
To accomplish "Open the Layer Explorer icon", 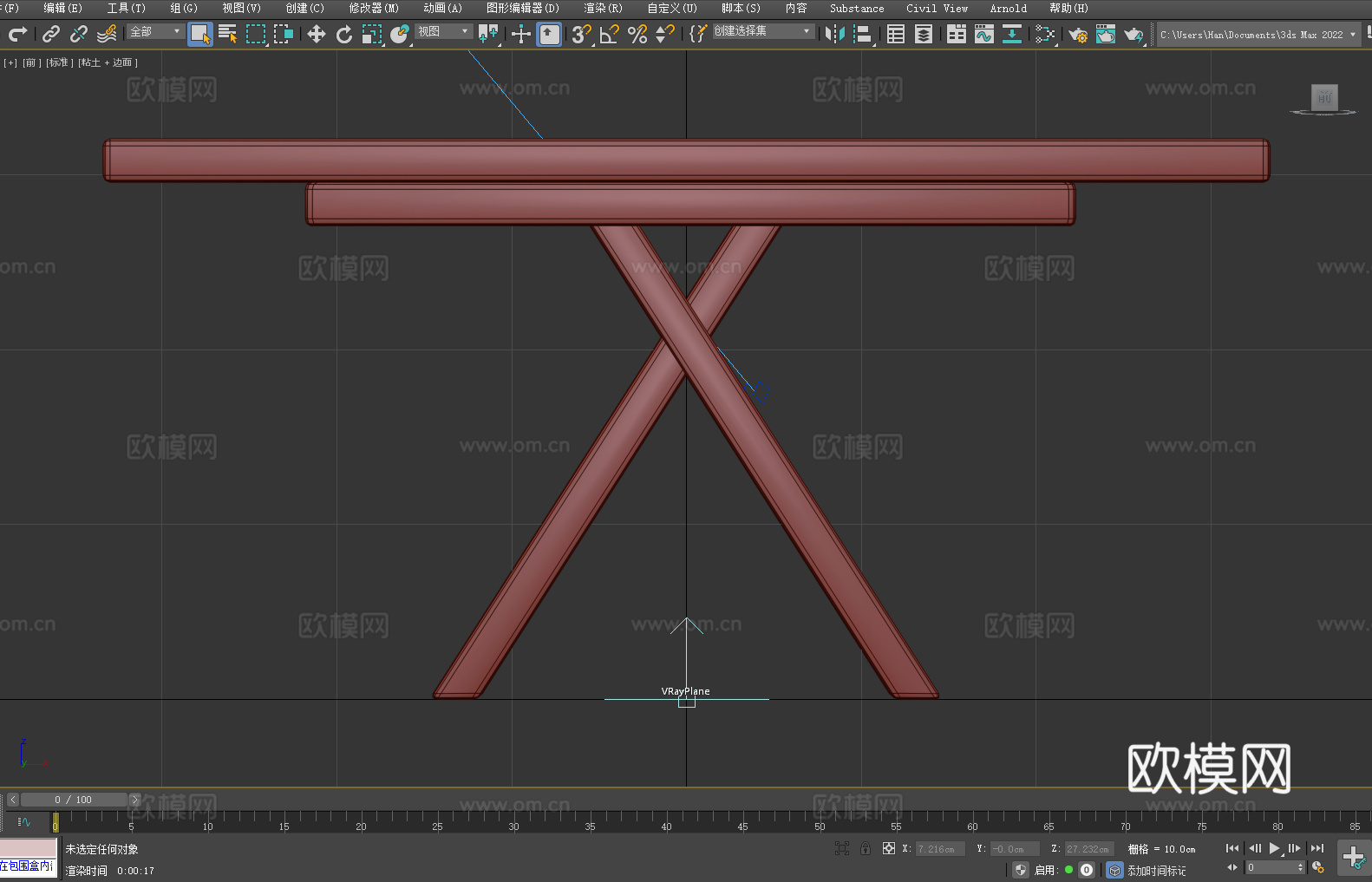I will pos(924,34).
